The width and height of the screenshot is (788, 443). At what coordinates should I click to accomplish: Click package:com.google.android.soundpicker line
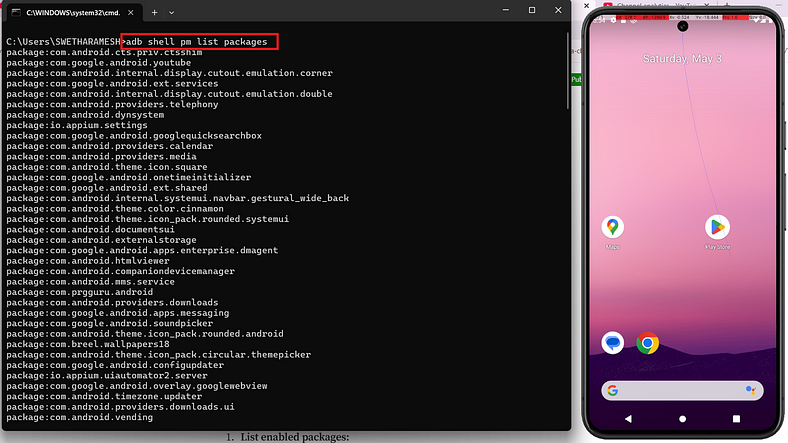click(110, 323)
